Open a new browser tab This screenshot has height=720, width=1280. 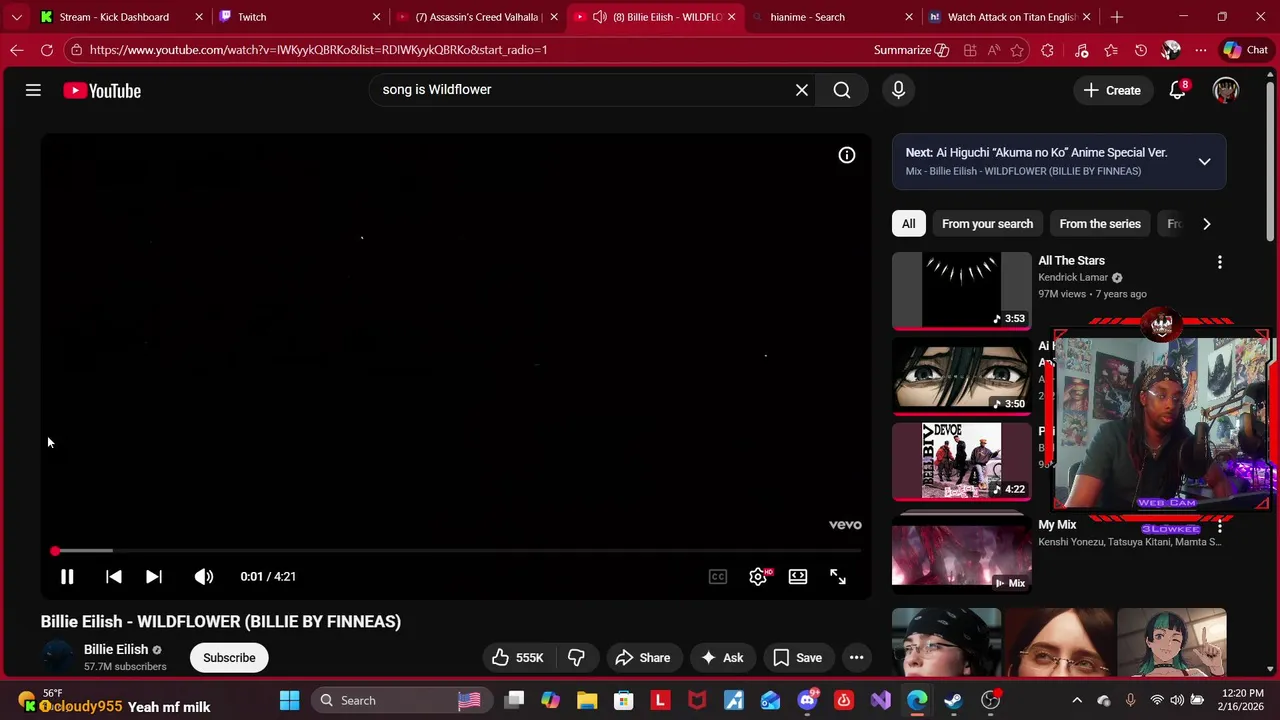pos(1117,17)
